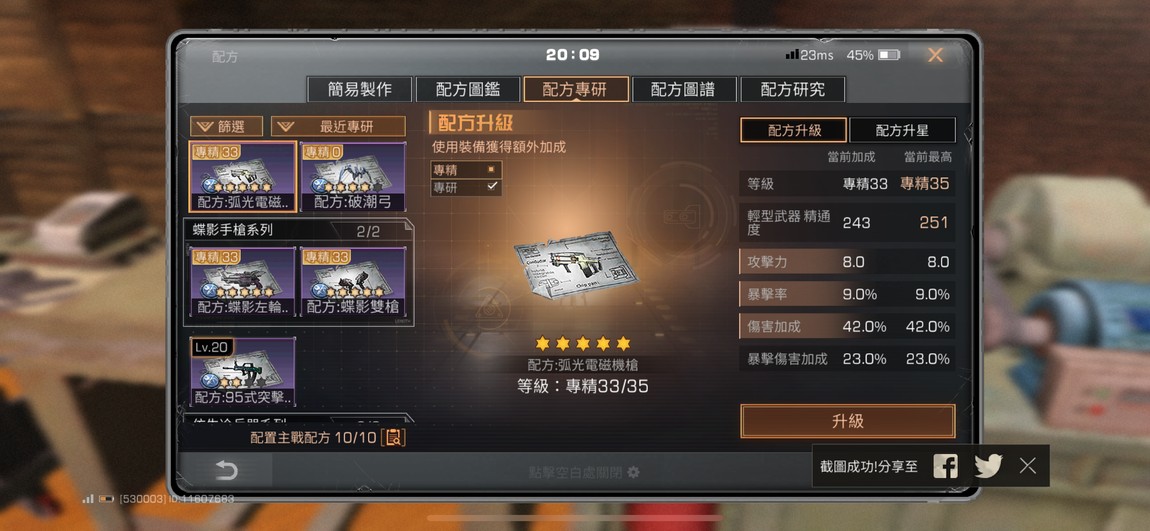Select the 蝶影左輪 recipe icon
Viewport: 1150px width, 531px height.
(243, 282)
